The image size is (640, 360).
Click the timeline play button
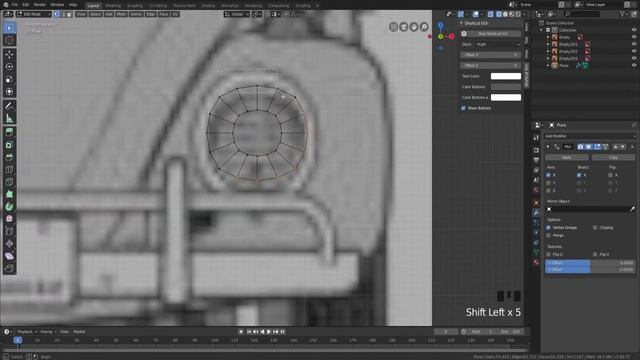pyautogui.click(x=269, y=332)
